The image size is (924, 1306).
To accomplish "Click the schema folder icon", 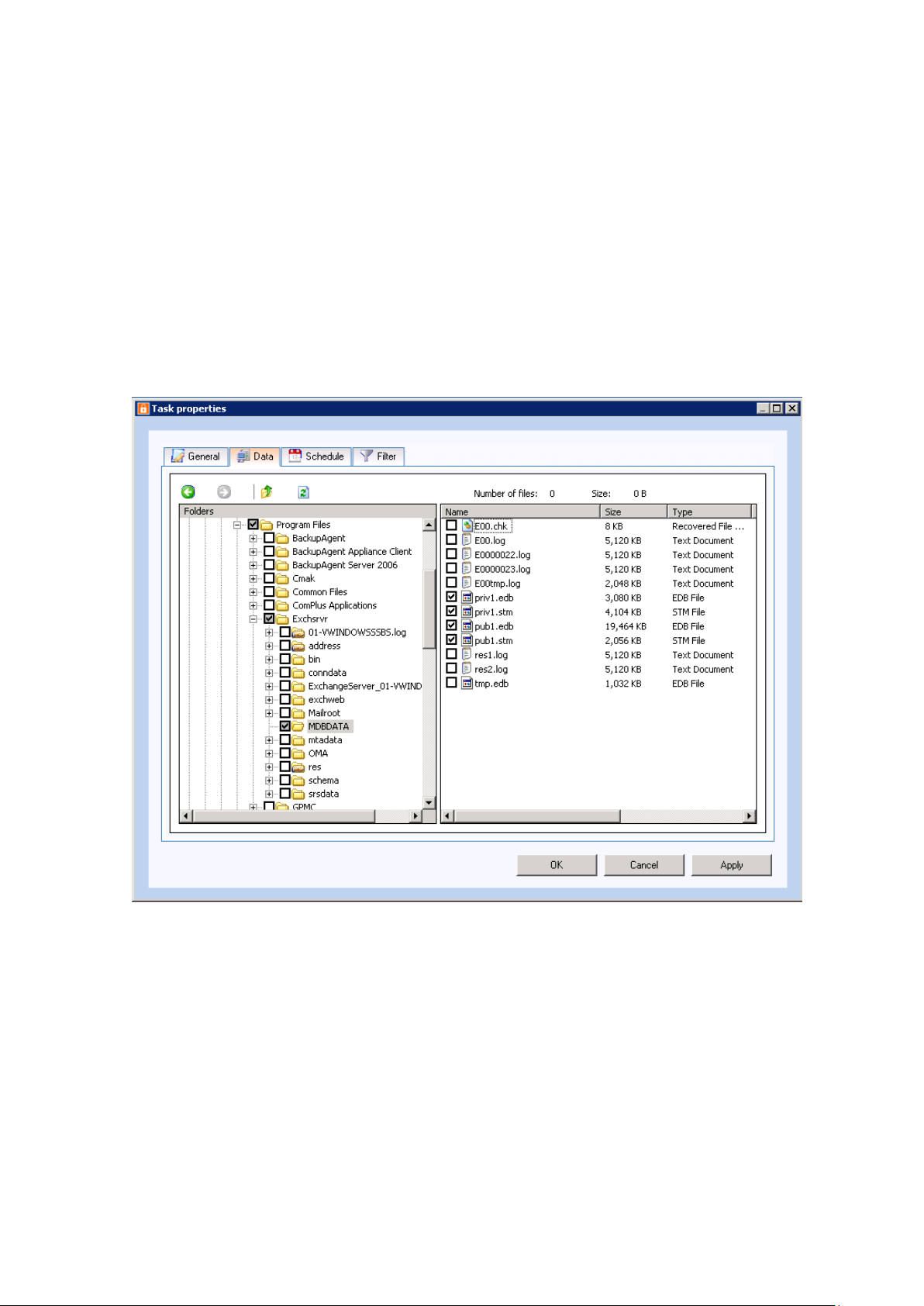I will 298,780.
